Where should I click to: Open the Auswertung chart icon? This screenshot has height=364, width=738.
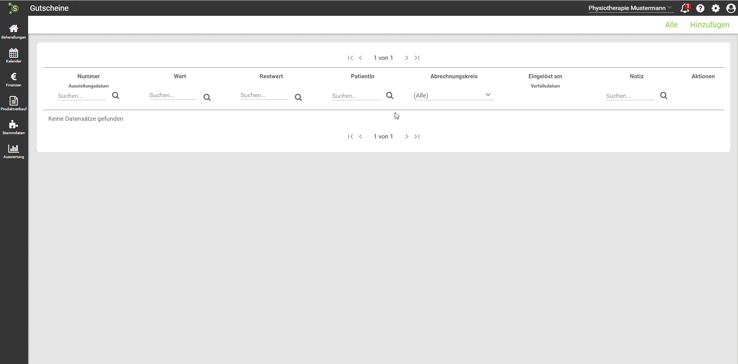point(14,148)
